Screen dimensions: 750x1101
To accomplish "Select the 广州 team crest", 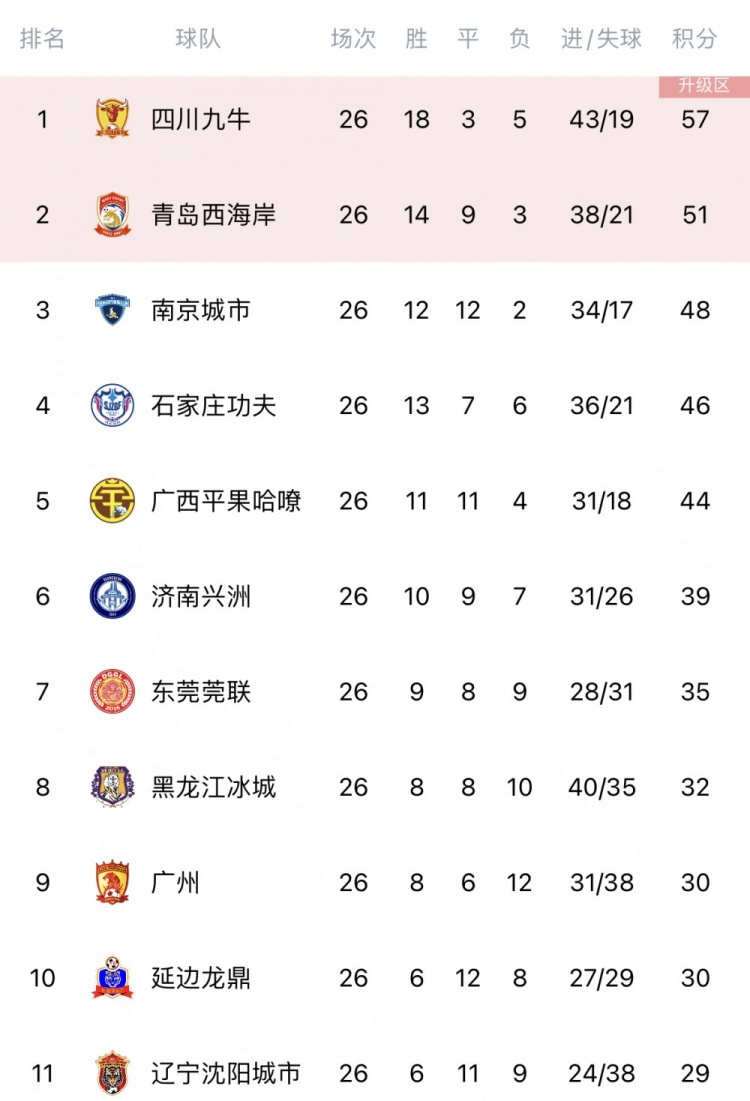I will 112,882.
